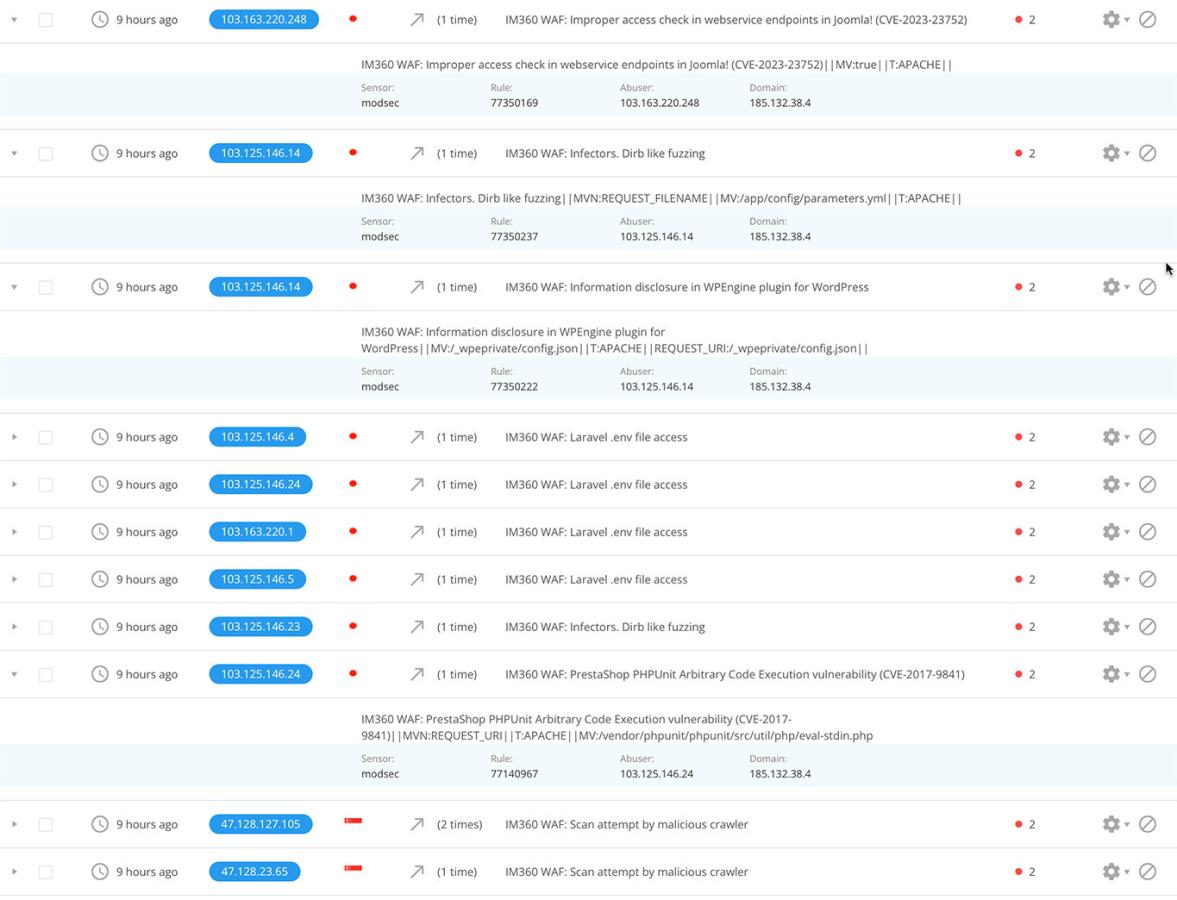This screenshot has height=900, width=1177.
Task: Expand details for 103.163.220.1 Laravel row
Action: click(x=14, y=532)
